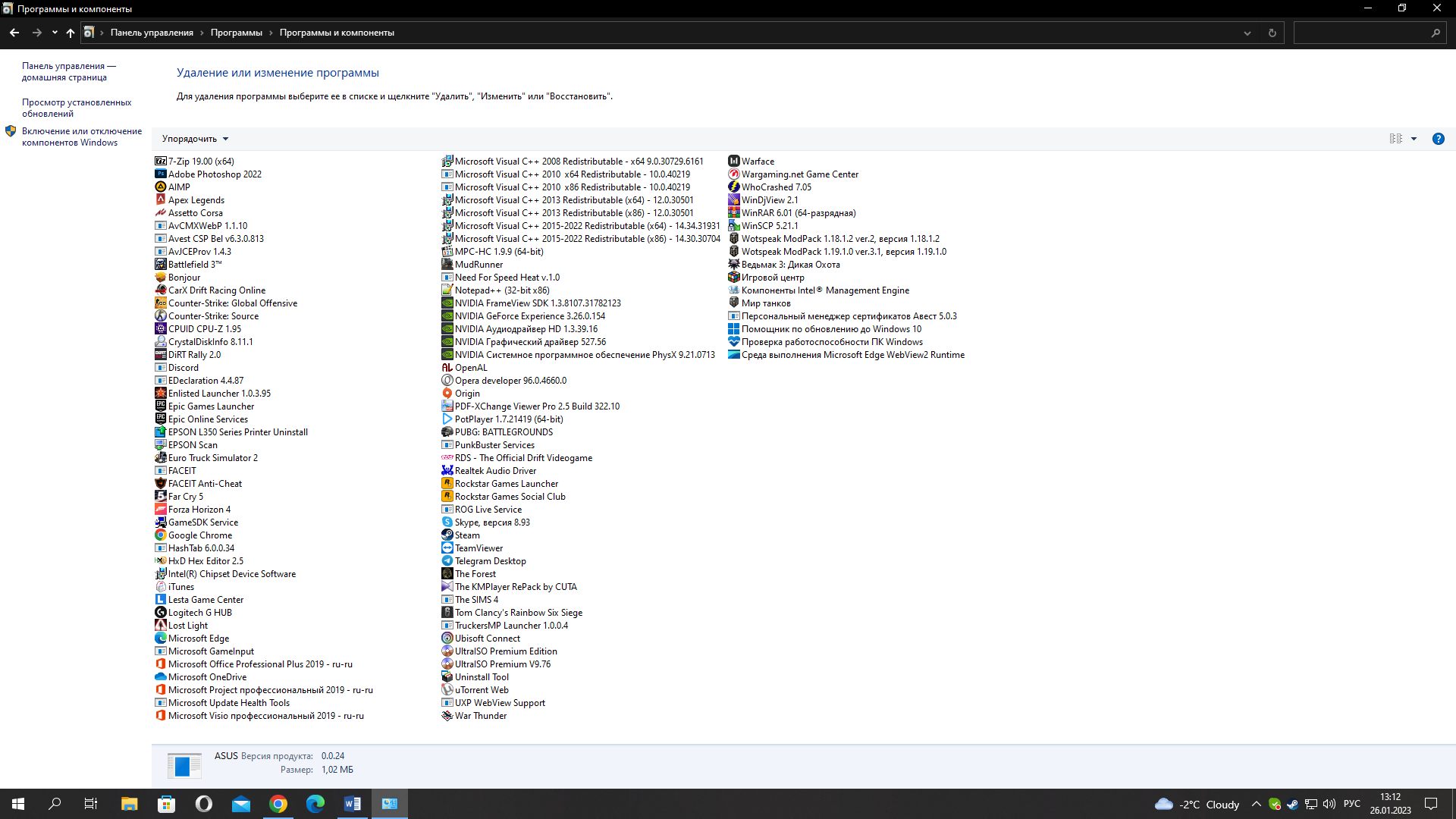Click the Google Chrome entry icon
Screen dimensions: 1456x819
click(160, 535)
